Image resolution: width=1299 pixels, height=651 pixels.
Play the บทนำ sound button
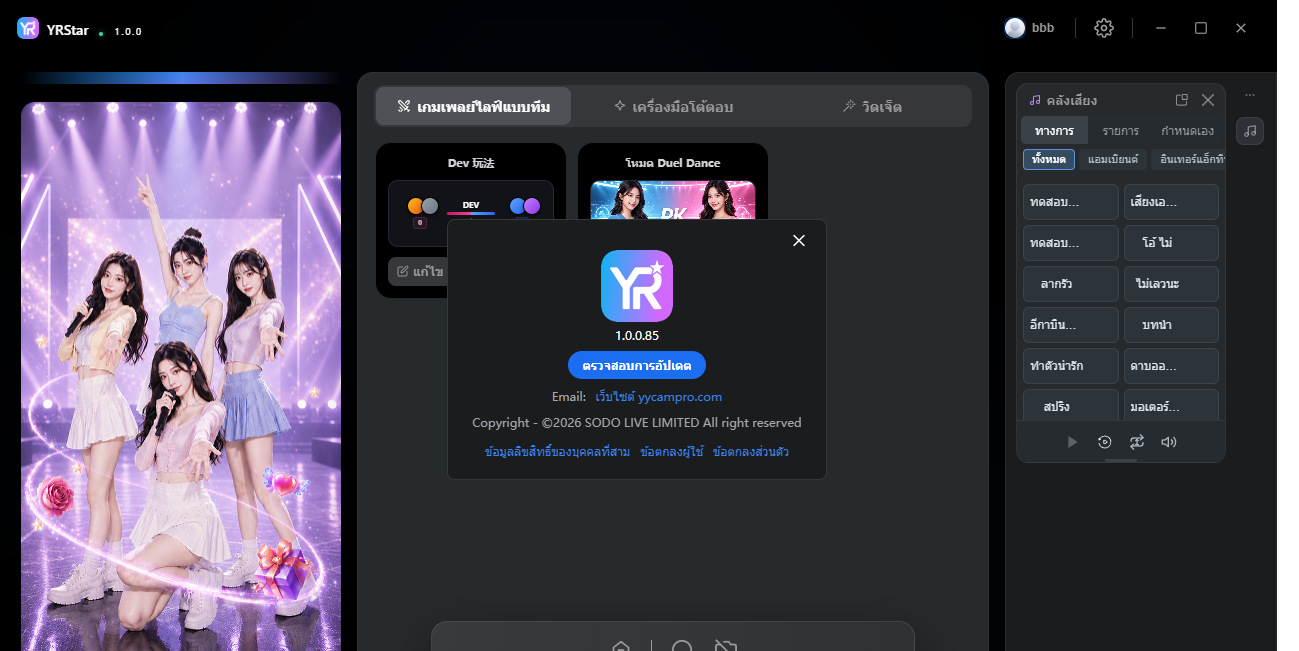(x=1171, y=325)
